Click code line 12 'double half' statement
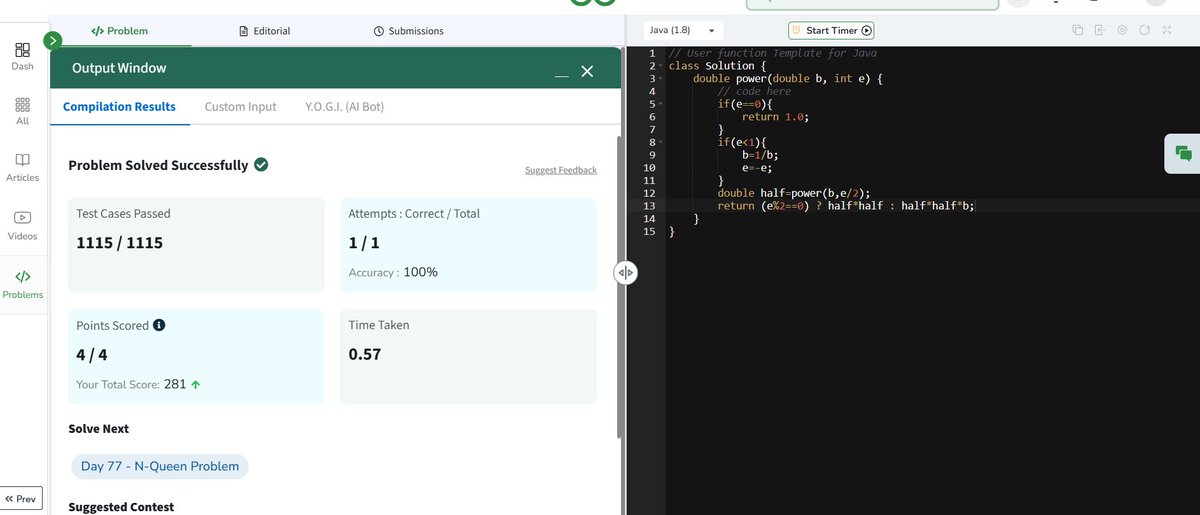Screen dimensions: 1200x515 [793, 193]
